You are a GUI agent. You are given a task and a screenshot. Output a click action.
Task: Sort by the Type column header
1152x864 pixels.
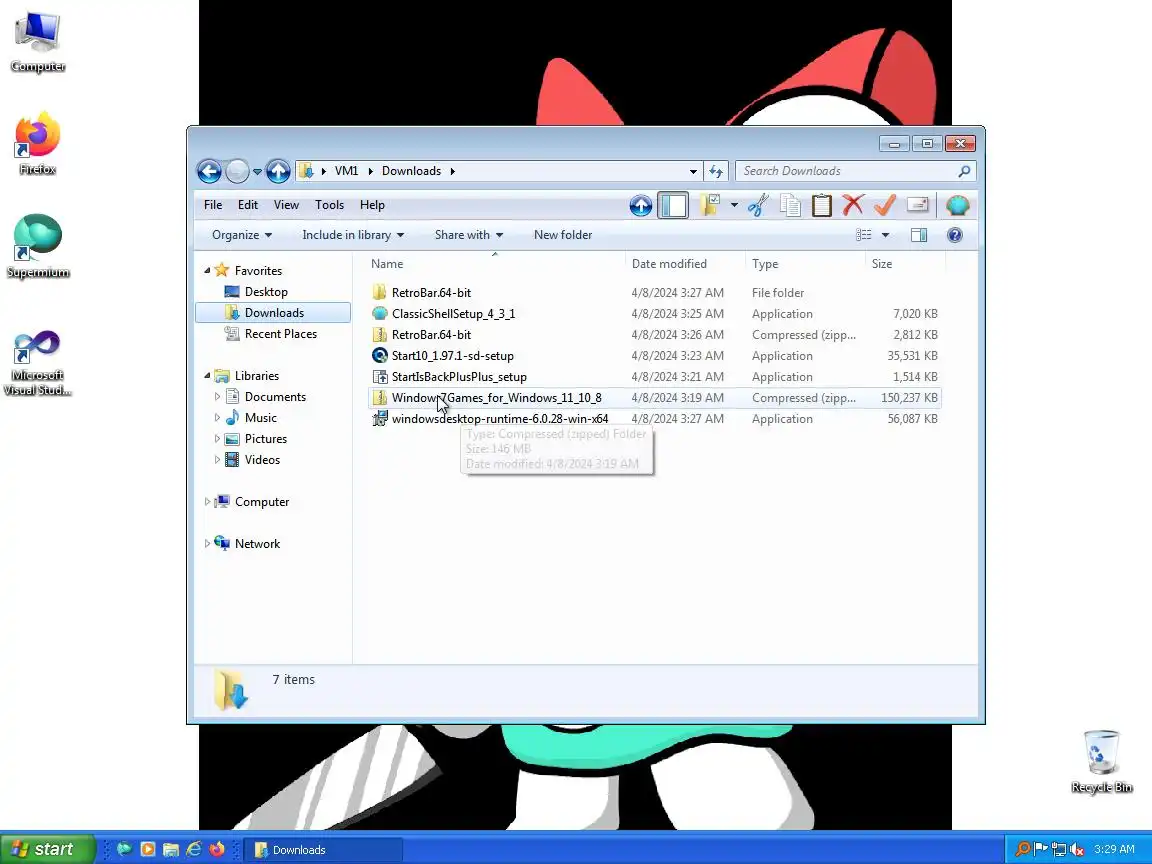click(x=804, y=264)
